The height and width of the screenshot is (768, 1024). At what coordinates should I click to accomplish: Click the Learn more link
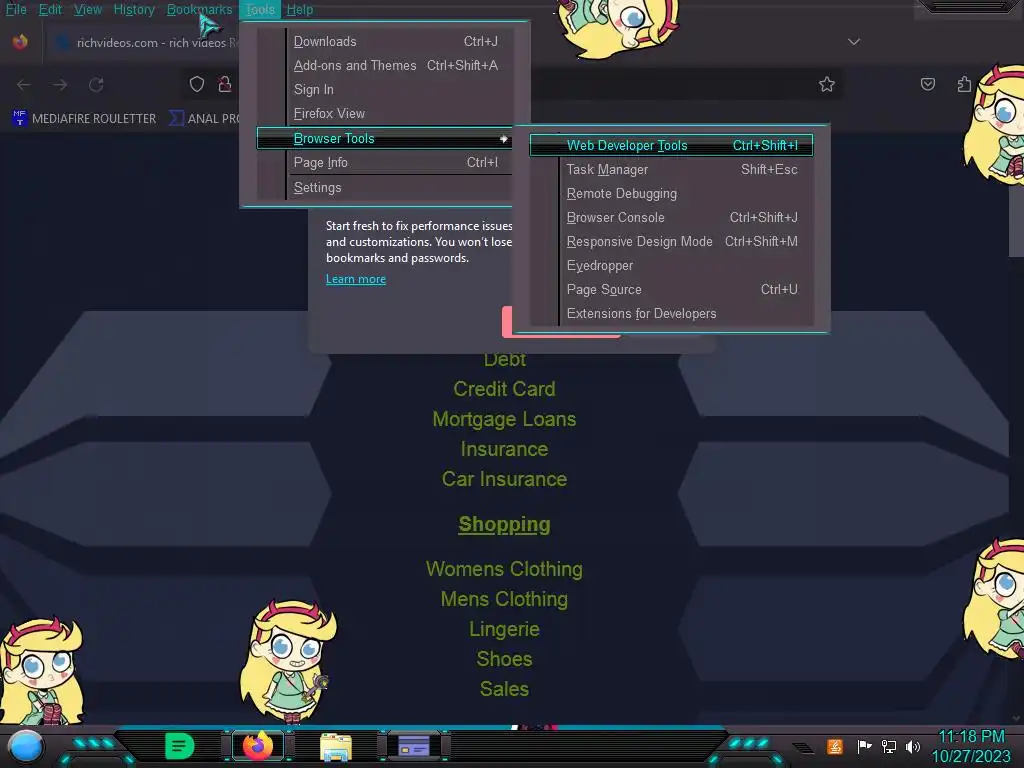click(x=356, y=279)
